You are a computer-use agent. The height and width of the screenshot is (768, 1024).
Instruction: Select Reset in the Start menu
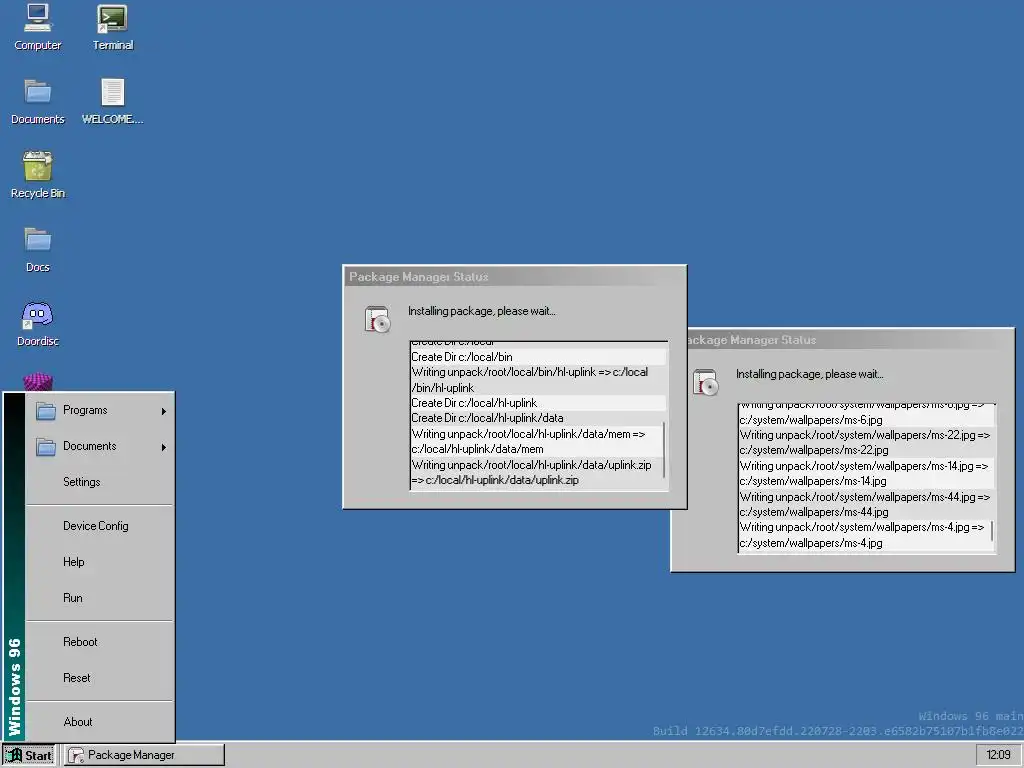pyautogui.click(x=100, y=678)
